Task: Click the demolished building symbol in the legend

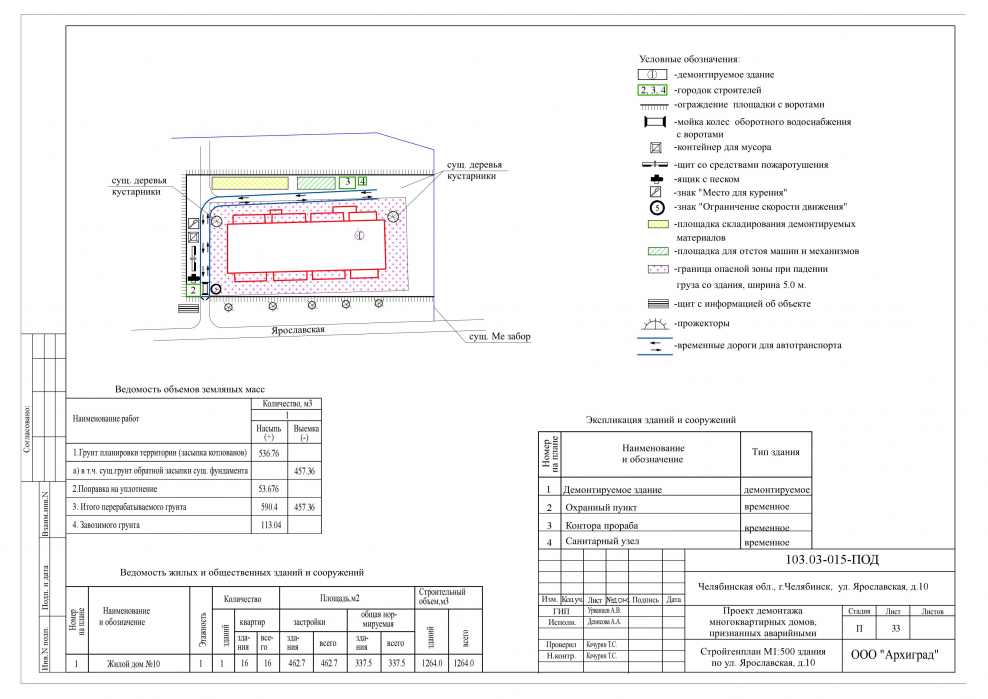Action: pos(652,75)
